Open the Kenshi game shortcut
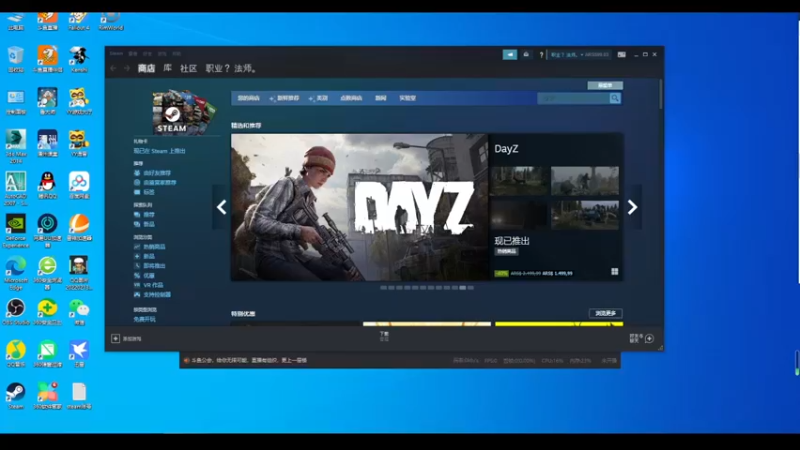The height and width of the screenshot is (450, 800). click(x=79, y=59)
